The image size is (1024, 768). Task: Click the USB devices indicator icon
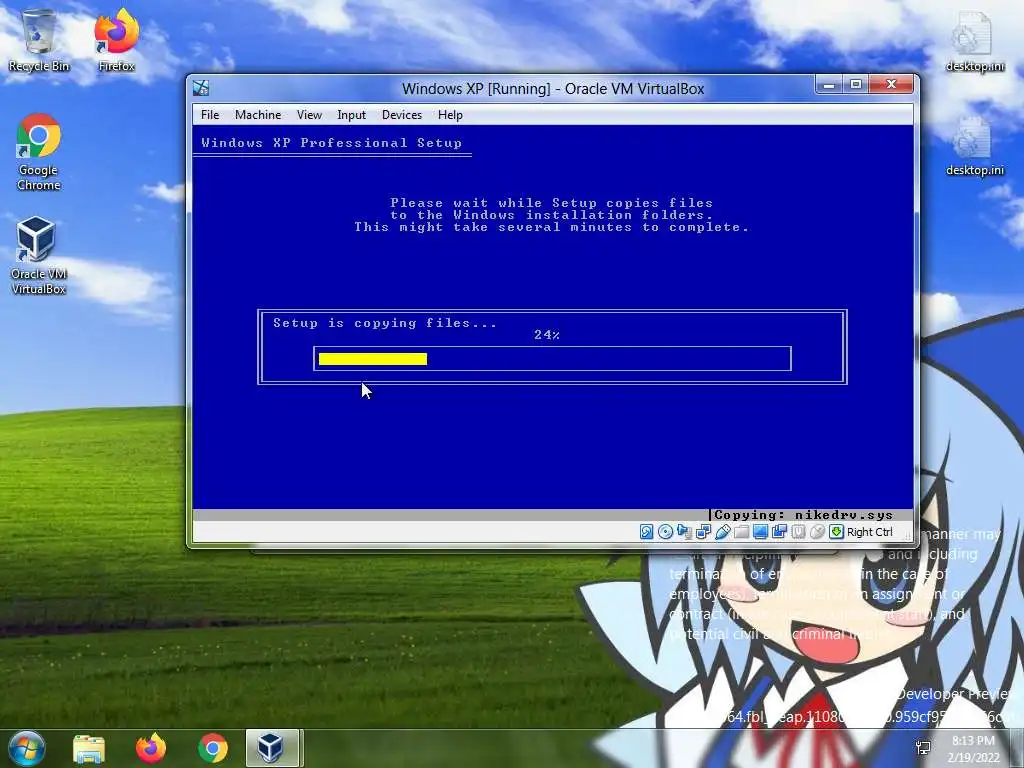pos(722,532)
